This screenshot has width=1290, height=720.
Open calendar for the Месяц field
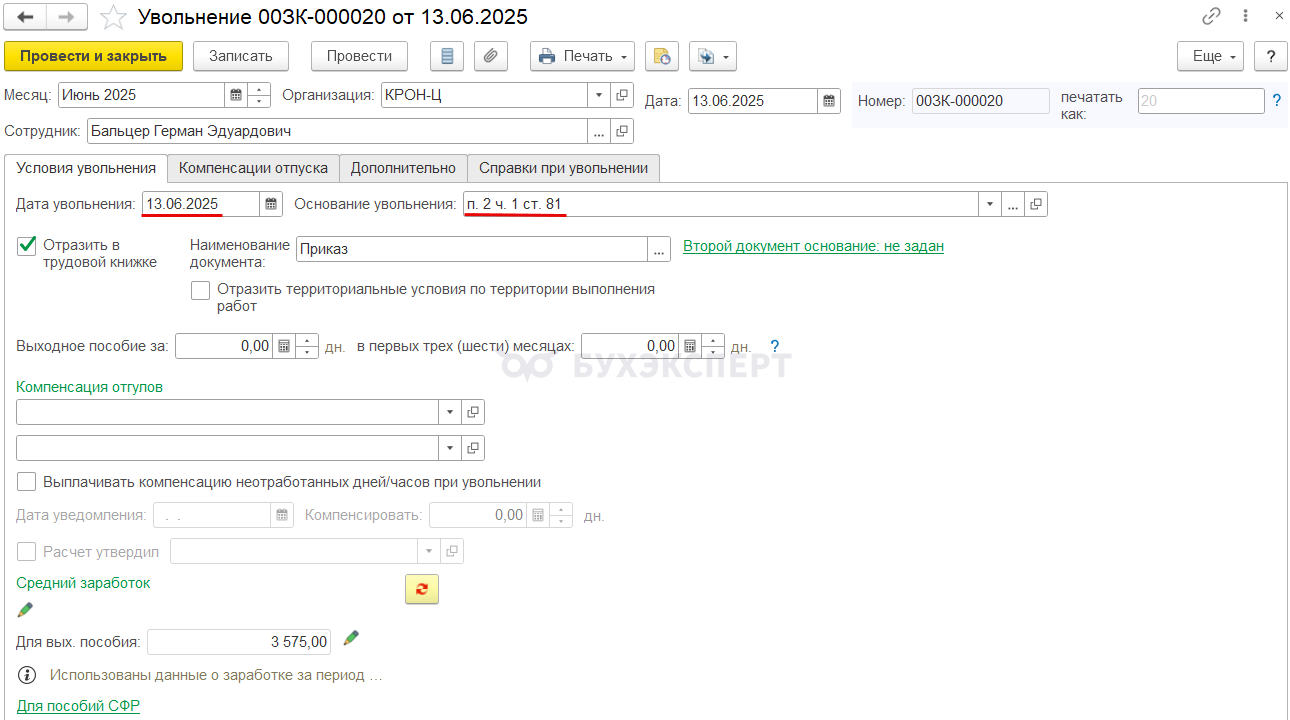coord(236,96)
